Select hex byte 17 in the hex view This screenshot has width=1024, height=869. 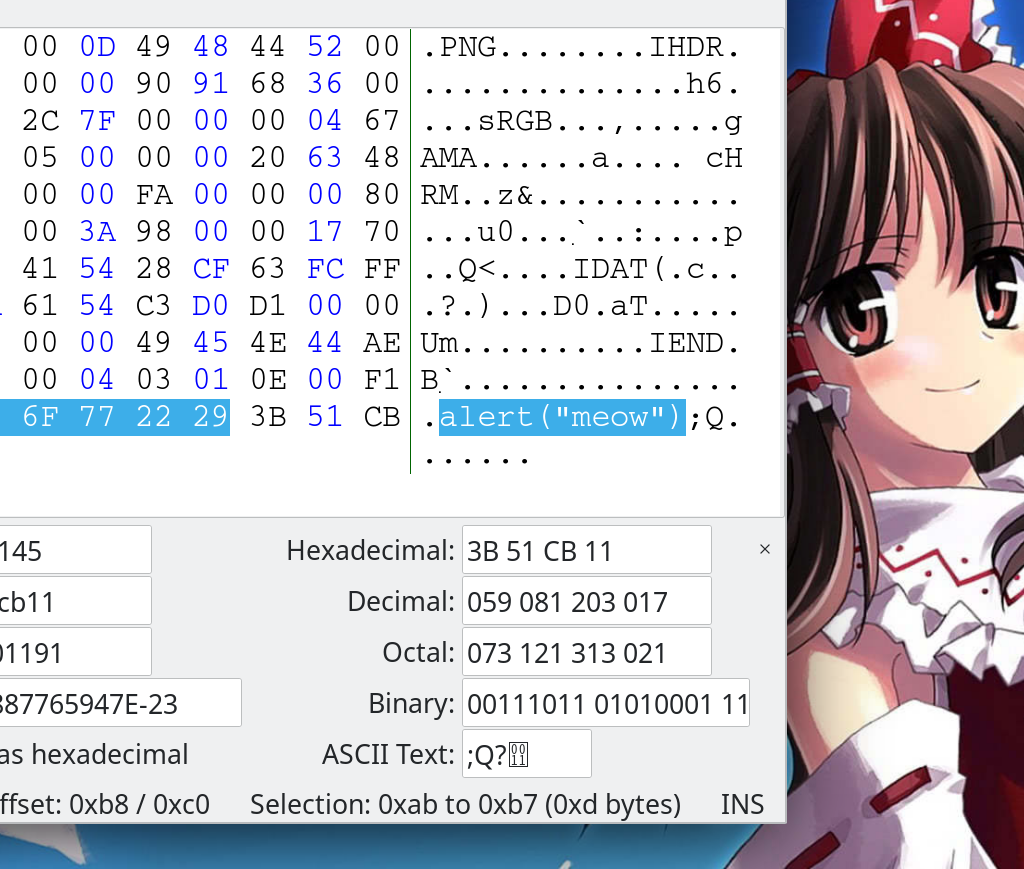coord(325,232)
